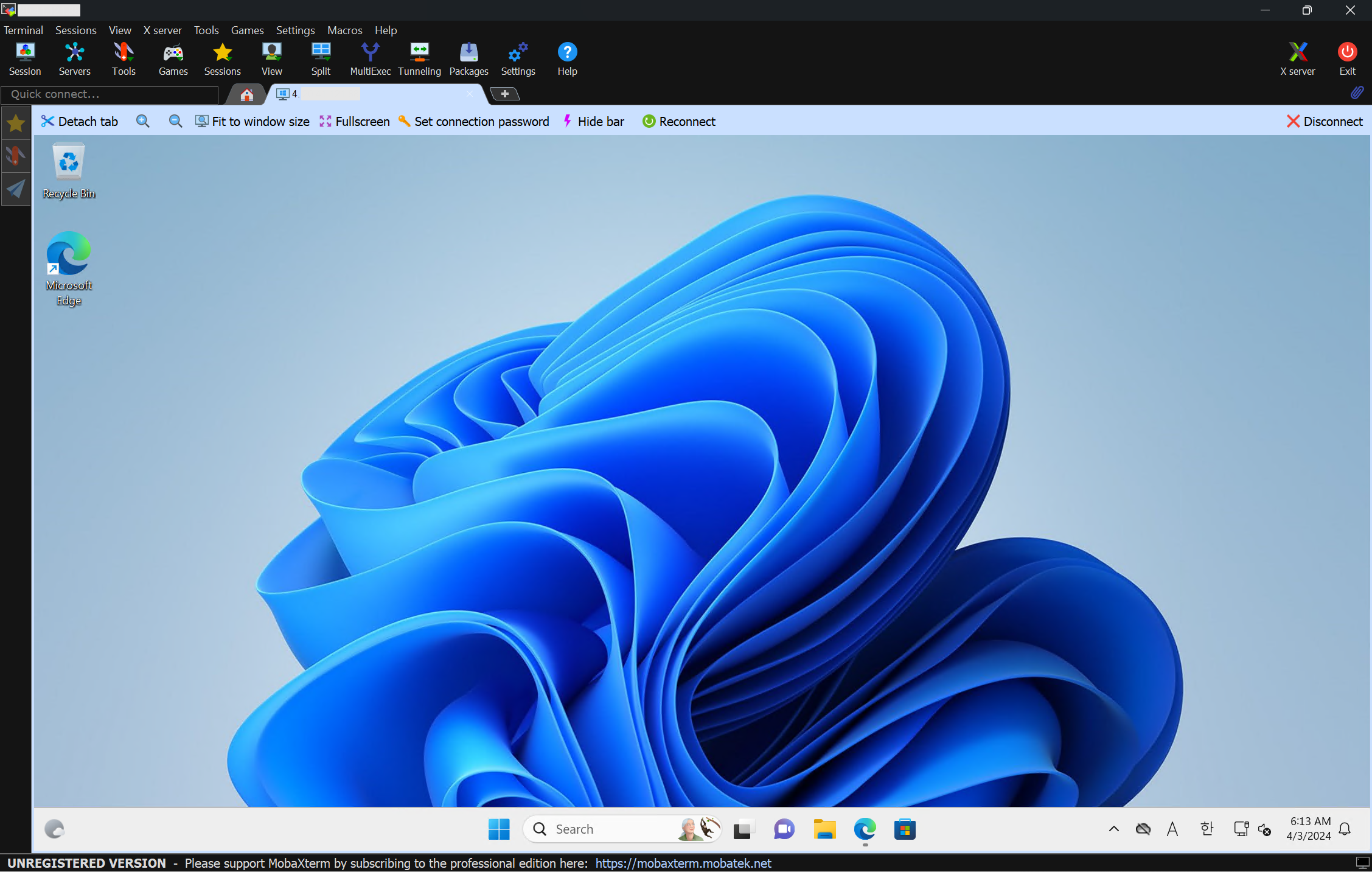
Task: Click the Disconnect button
Action: click(1325, 121)
